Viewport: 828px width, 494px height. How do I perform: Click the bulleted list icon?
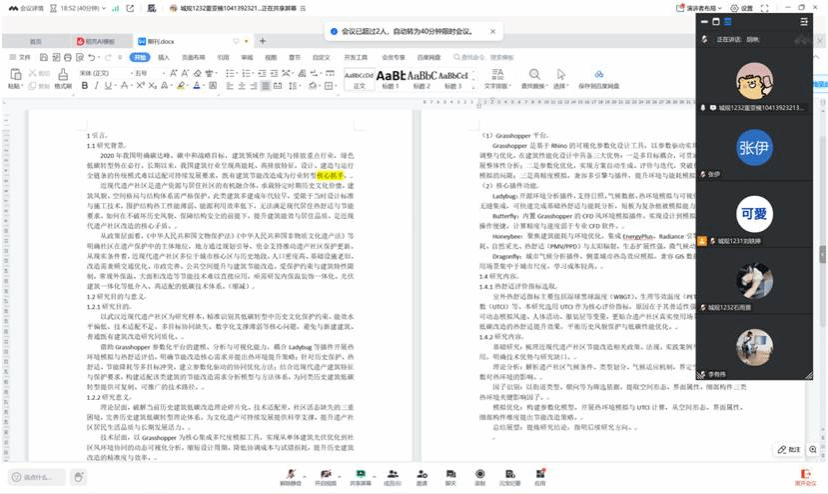230,73
